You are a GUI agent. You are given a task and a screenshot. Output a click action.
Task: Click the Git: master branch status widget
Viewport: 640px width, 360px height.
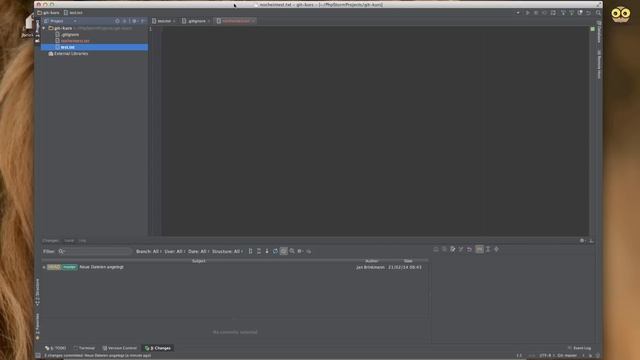click(567, 356)
